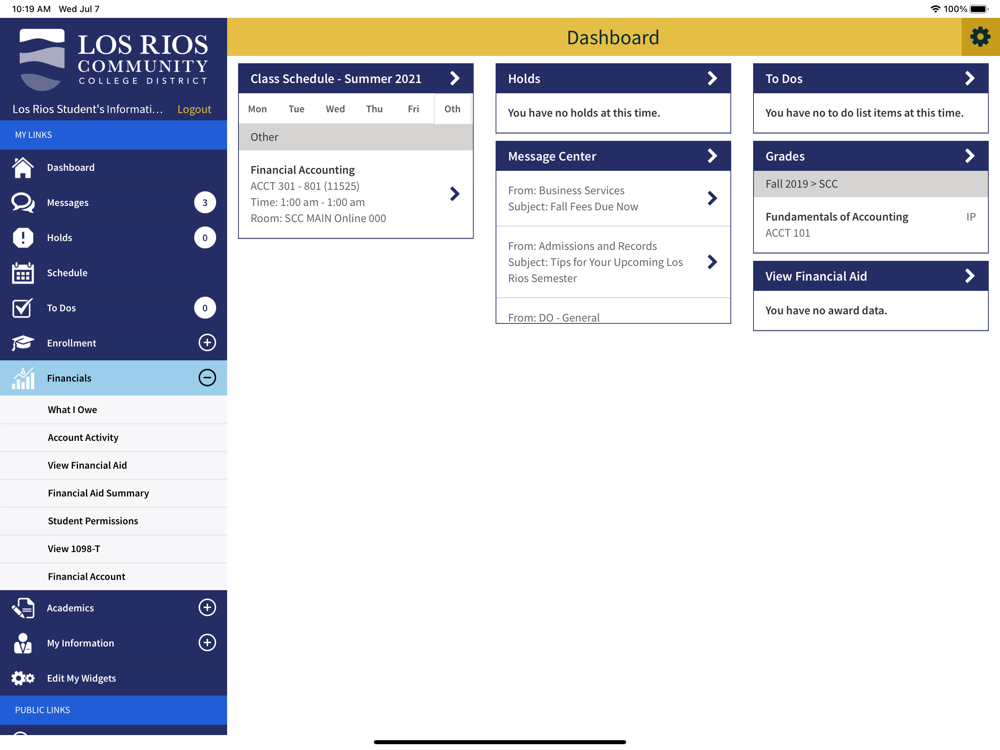Open Financial Aid Summary page
The height and width of the screenshot is (750, 1000).
(x=114, y=493)
